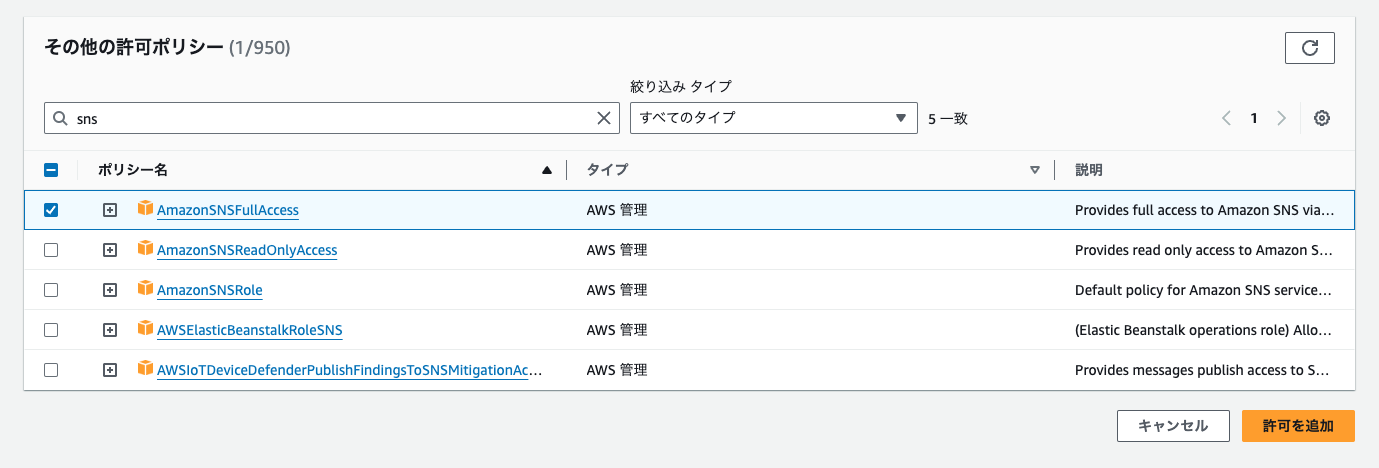Open the AmazonSNSReadOnlyAccess policy link
Viewport: 1379px width, 468px height.
click(247, 250)
